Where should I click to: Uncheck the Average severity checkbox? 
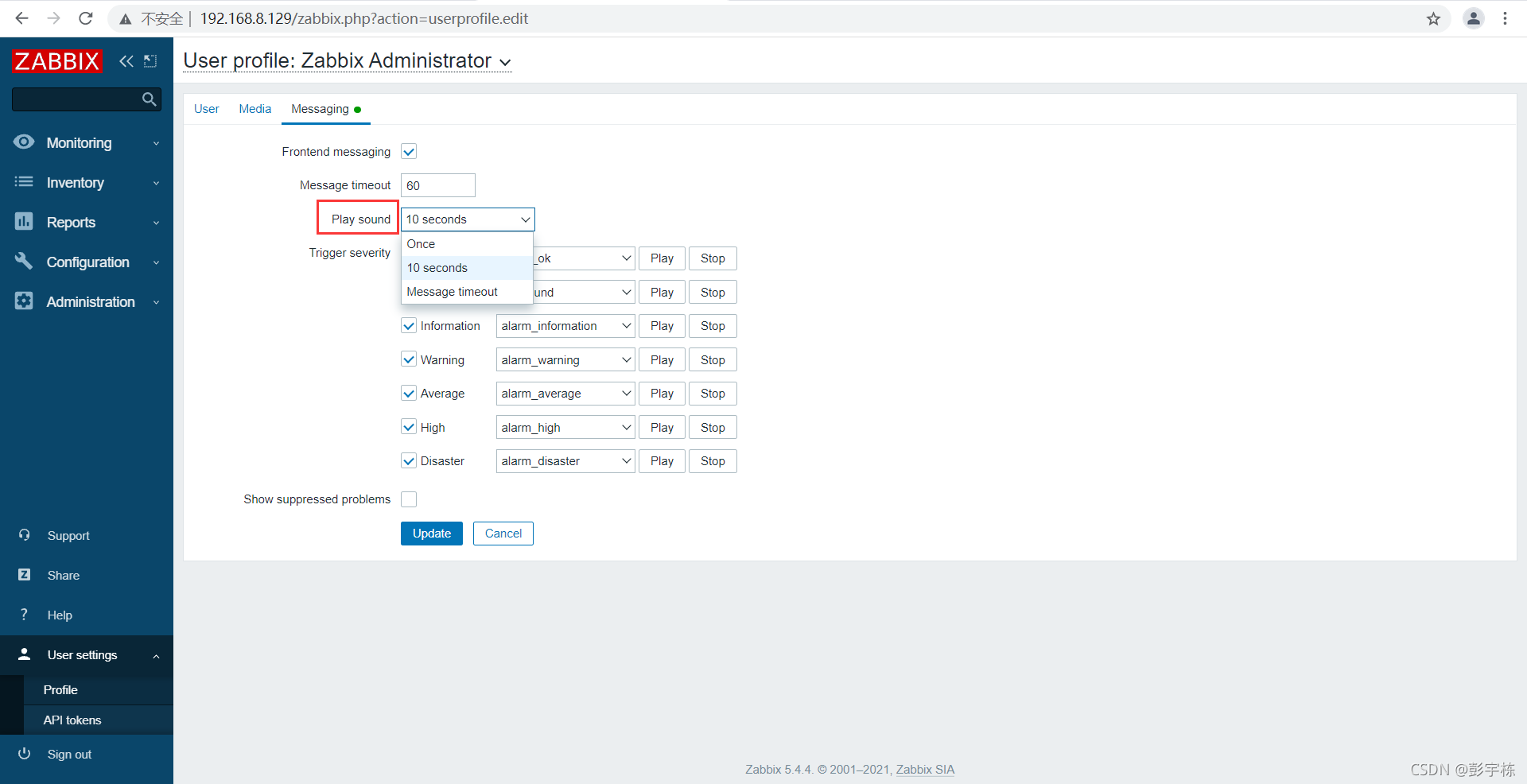[x=409, y=394]
